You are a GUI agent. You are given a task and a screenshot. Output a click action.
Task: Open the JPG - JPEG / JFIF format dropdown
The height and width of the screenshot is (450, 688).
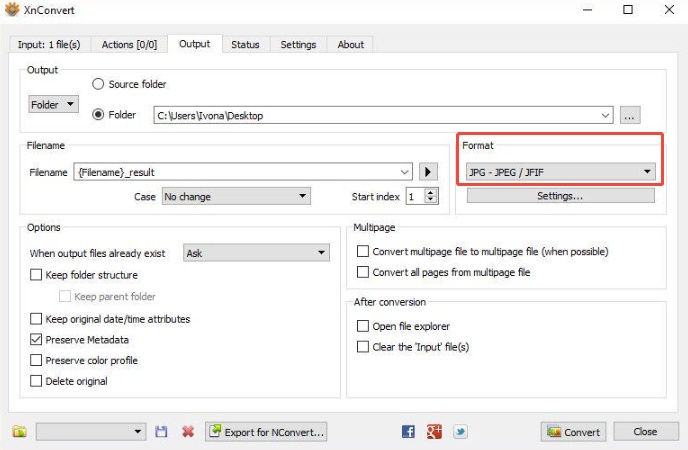(561, 172)
